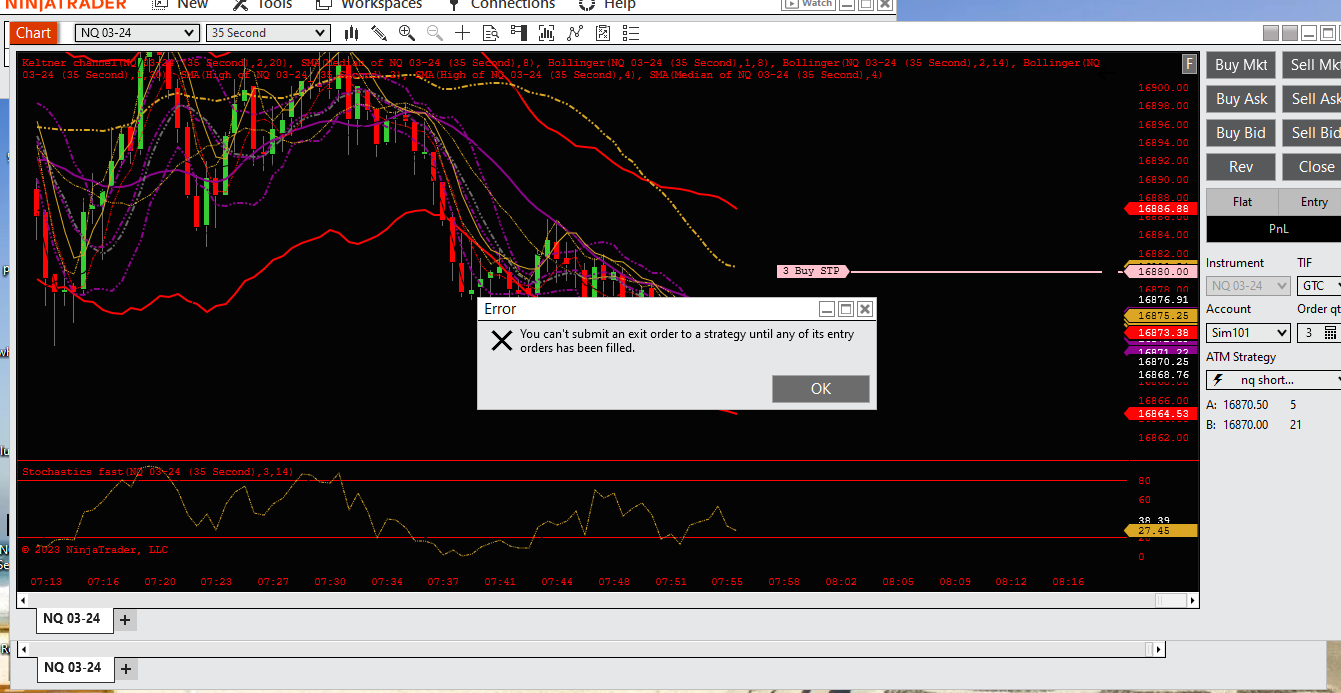Open the Tools menu
This screenshot has height=693, width=1341.
(263, 4)
